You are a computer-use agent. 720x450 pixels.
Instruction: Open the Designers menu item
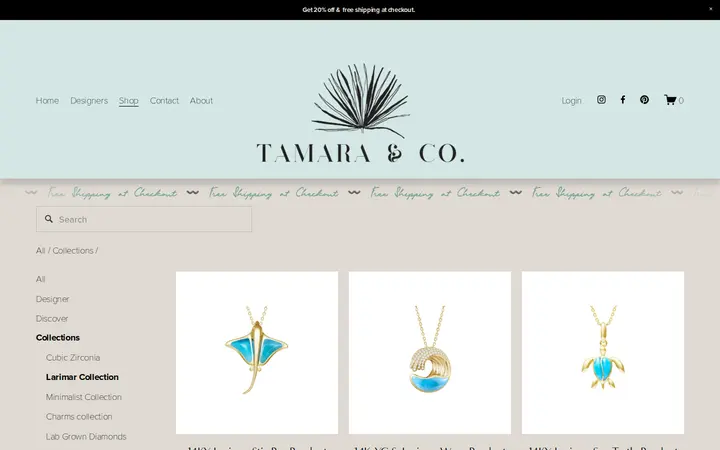tap(89, 101)
